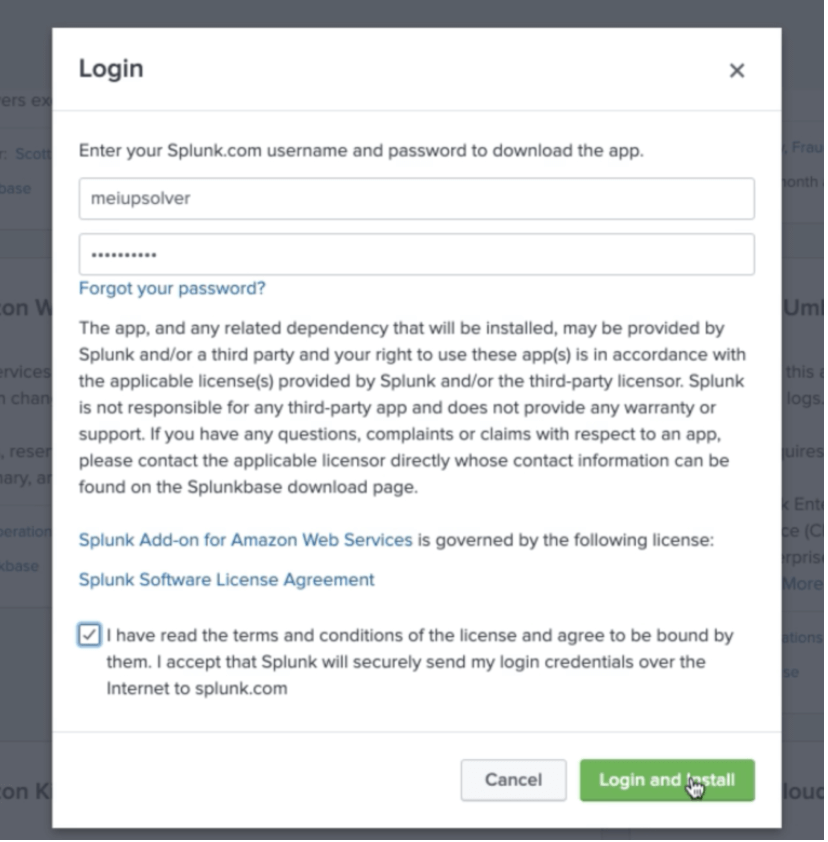Image resolution: width=828 pixels, height=842 pixels.
Task: Click the dimmed 'kbase' link at left edge
Action: point(19,565)
